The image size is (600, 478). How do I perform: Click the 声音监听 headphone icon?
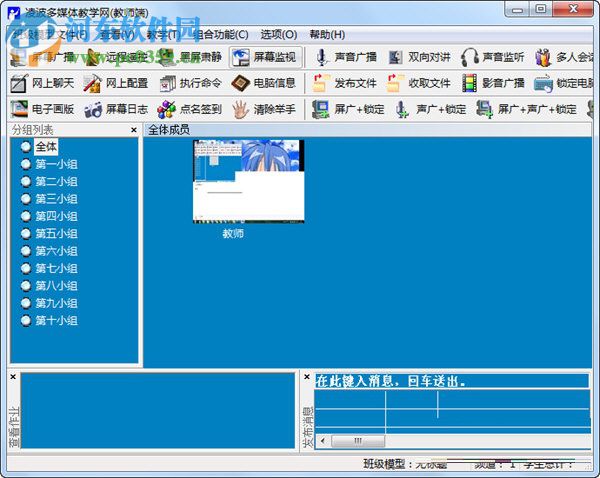[470, 57]
